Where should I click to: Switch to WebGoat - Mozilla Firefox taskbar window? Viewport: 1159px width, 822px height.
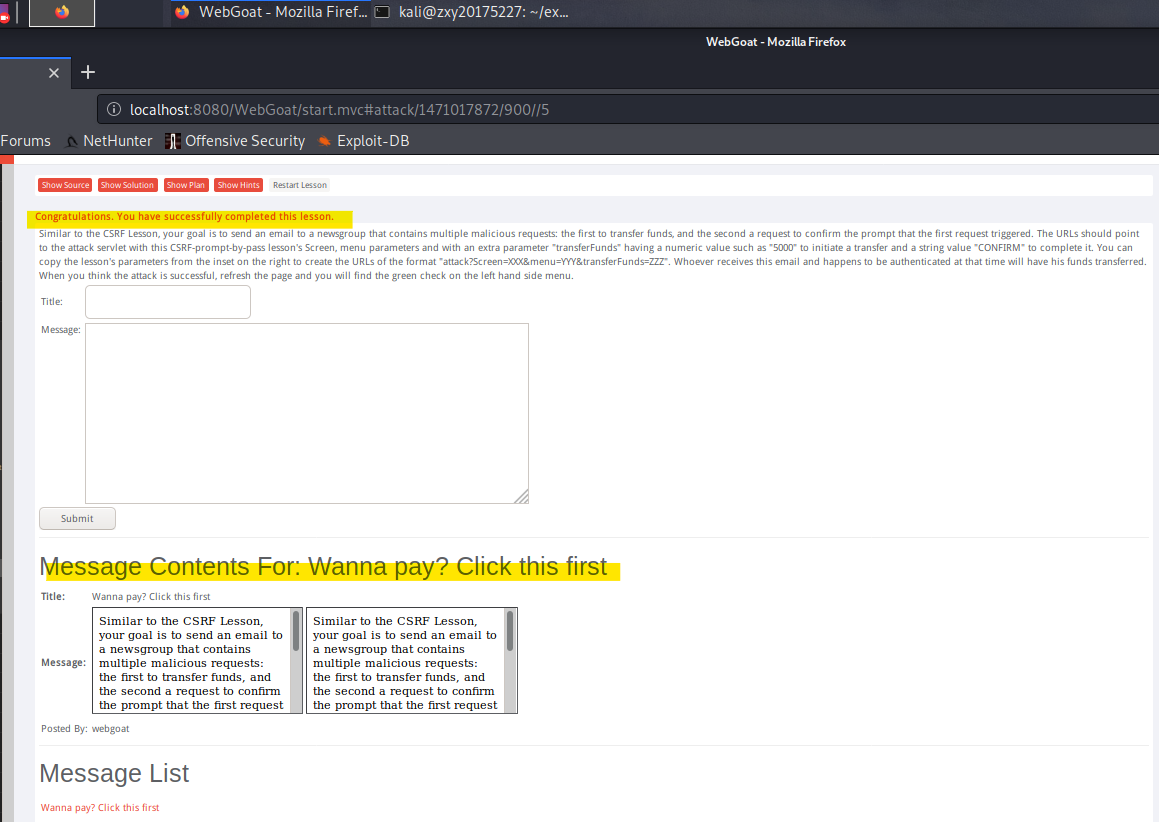(271, 12)
